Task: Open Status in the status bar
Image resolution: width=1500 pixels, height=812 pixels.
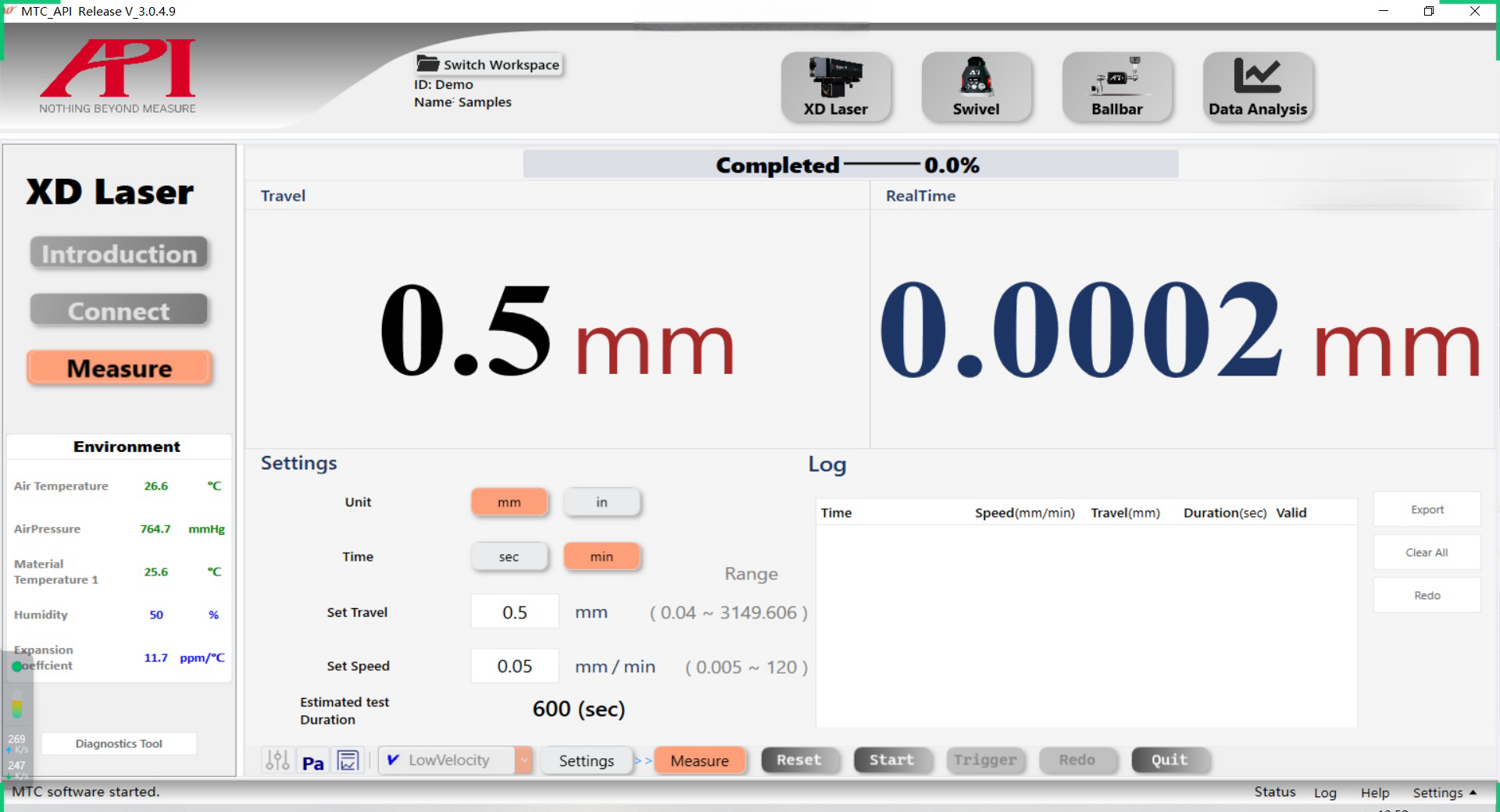Action: point(1275,792)
